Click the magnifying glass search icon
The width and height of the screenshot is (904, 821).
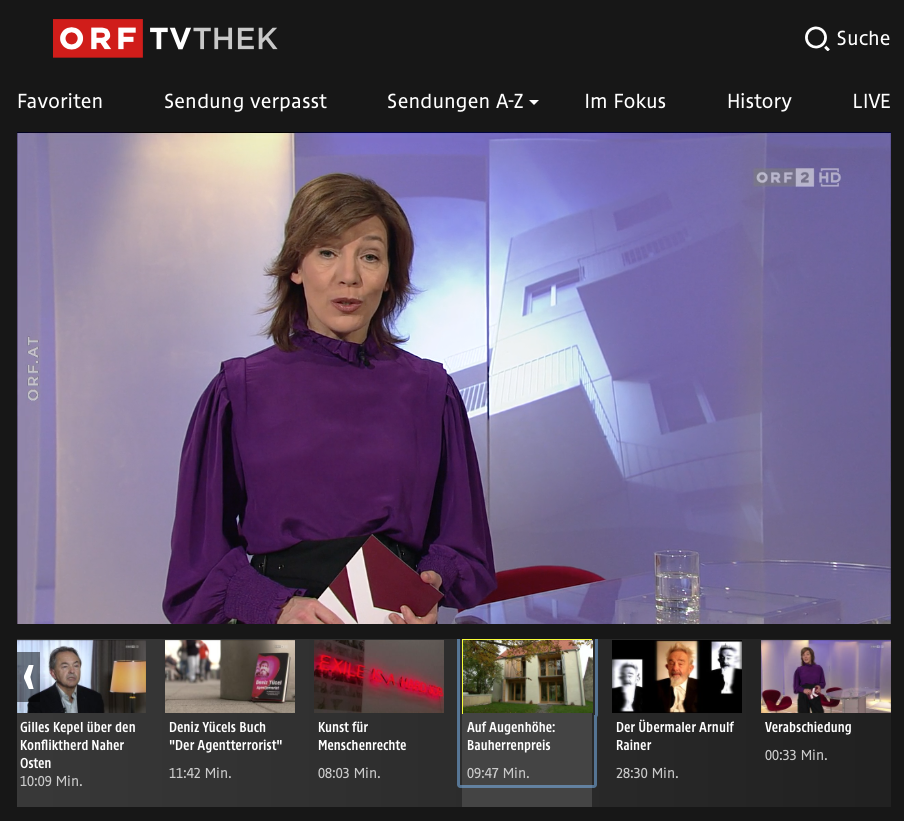[816, 39]
